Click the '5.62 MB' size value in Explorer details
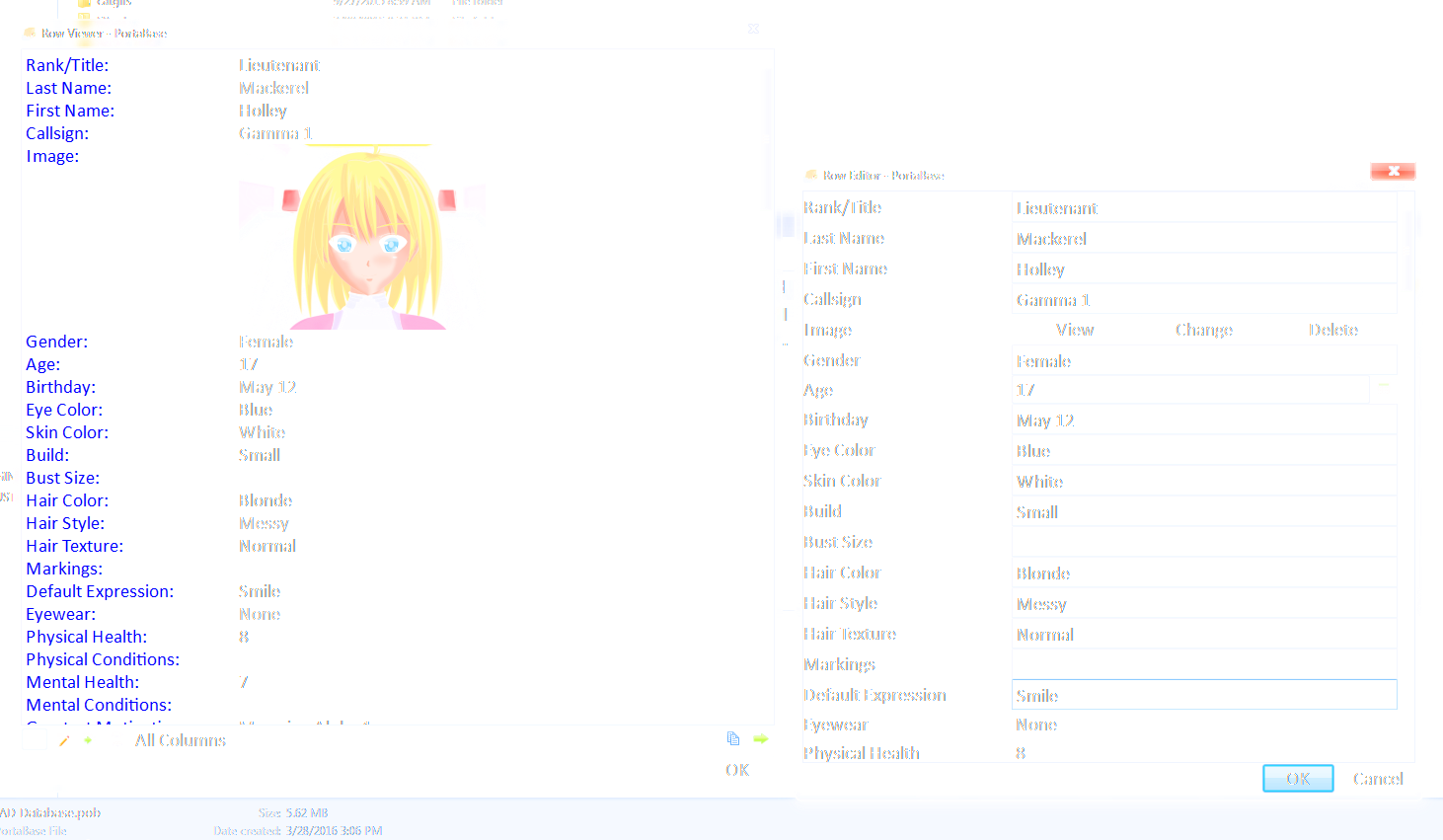This screenshot has height=840, width=1443. click(x=307, y=813)
